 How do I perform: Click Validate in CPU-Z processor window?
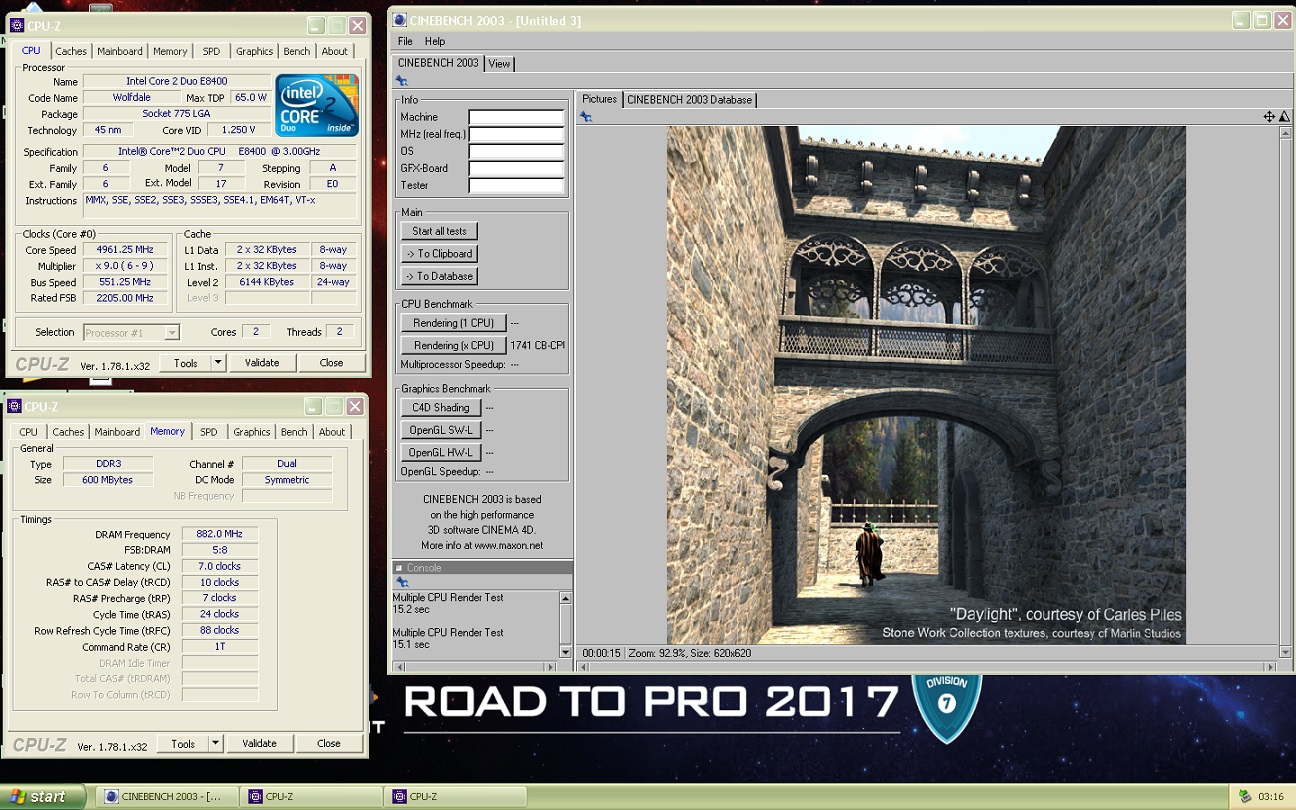(262, 363)
